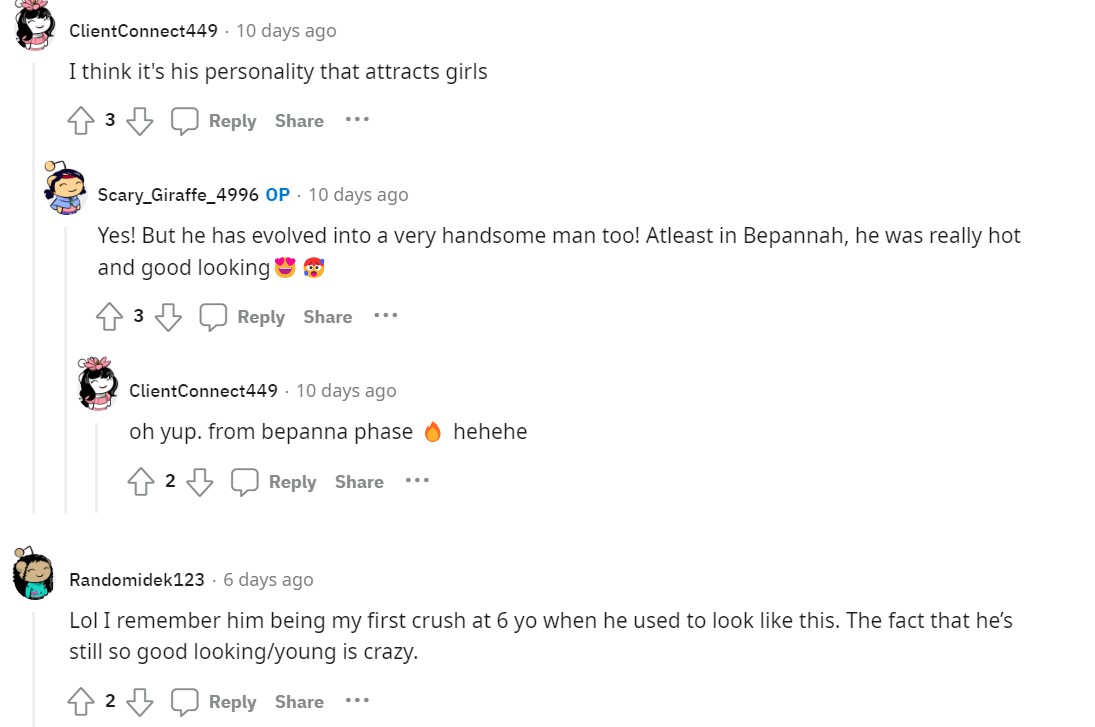Upvote ClientConnect449's personality comment
The height and width of the screenshot is (727, 1095).
80,121
